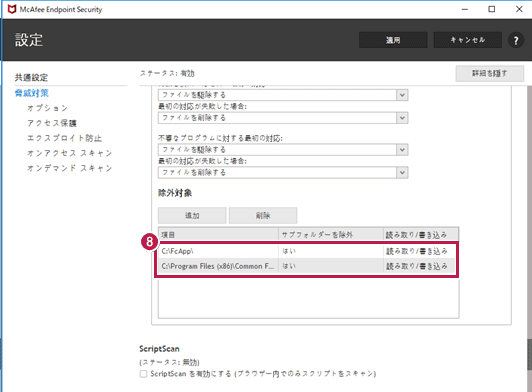Select the C:\Program Files (x86)\Common F... row
The width and height of the screenshot is (532, 392).
(x=306, y=266)
